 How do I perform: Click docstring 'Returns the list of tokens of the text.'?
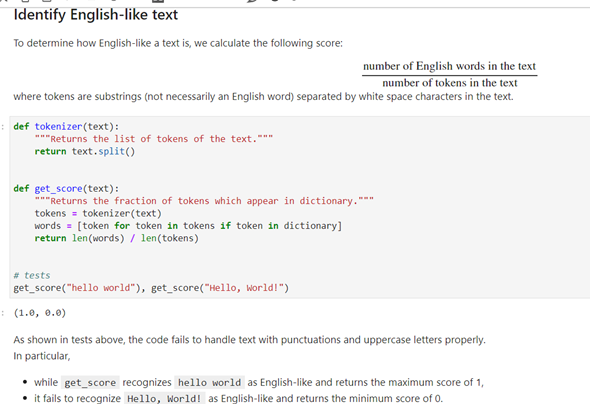154,139
